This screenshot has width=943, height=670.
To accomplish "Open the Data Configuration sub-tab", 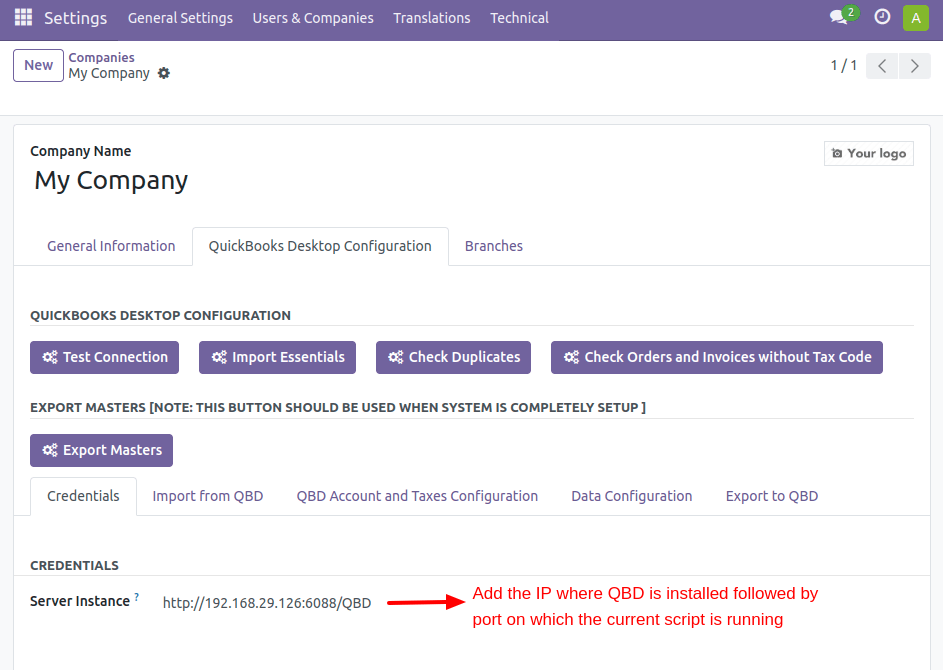I will pos(631,496).
